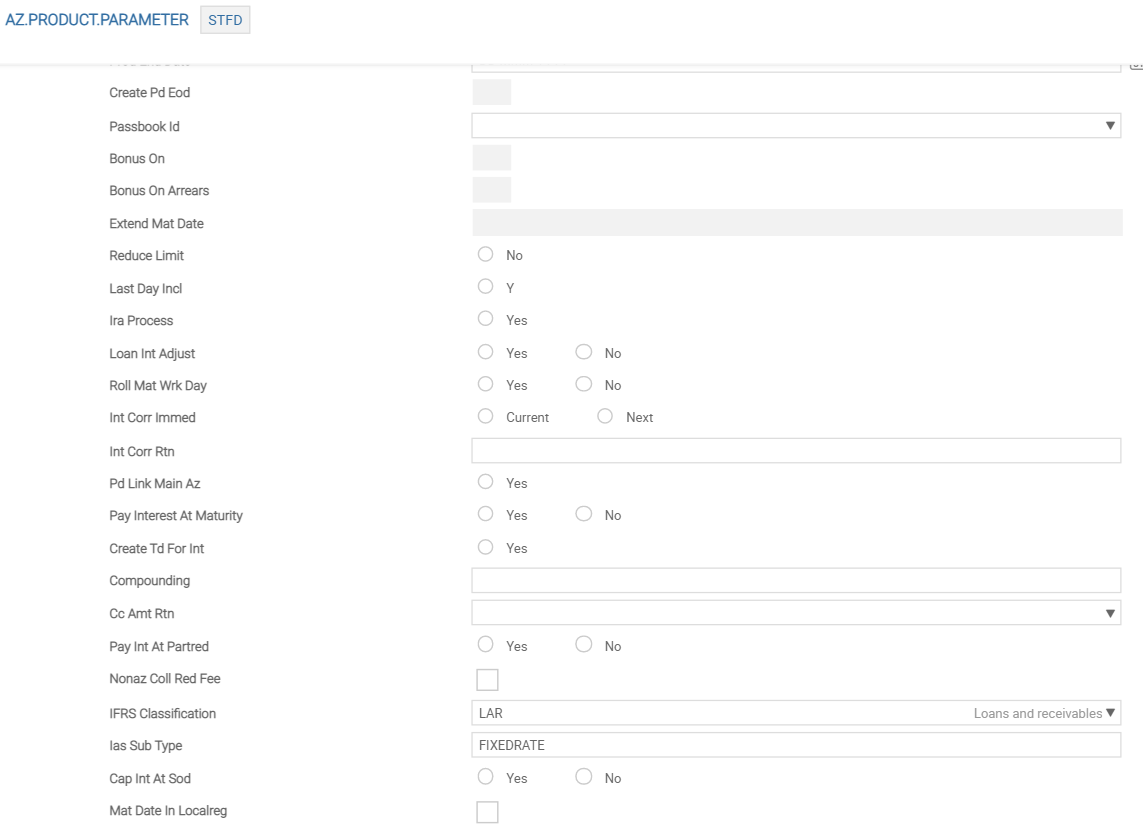Set Loan Int Adjust to No

[584, 353]
